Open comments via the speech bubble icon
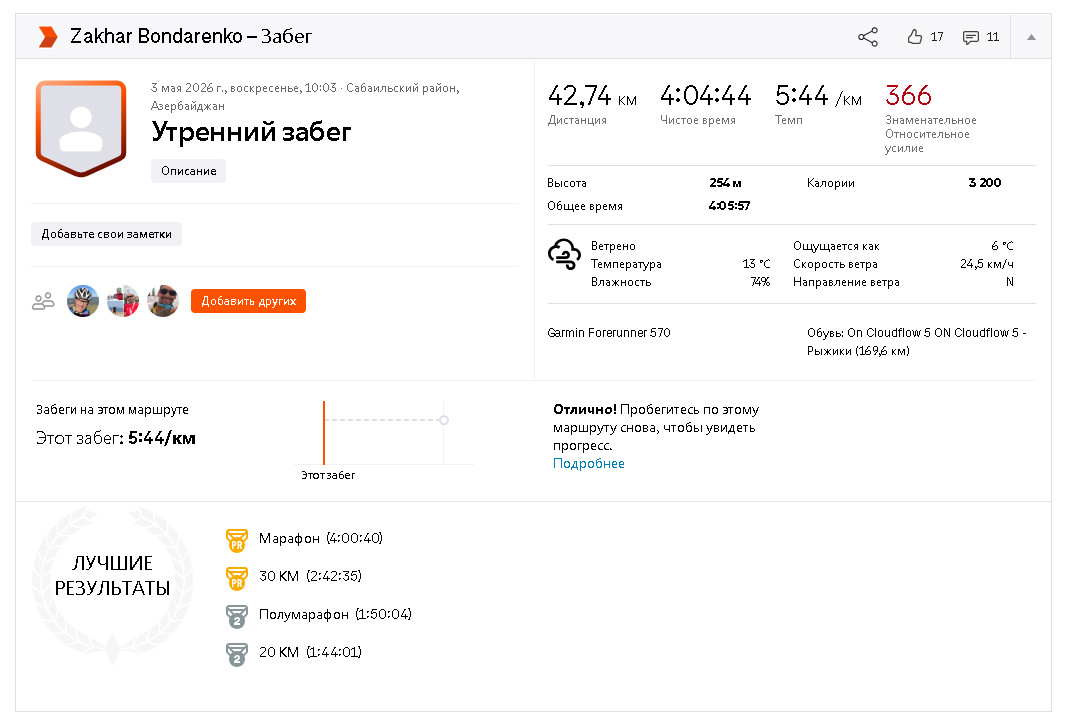Screen dimensions: 1067x721 point(970,37)
